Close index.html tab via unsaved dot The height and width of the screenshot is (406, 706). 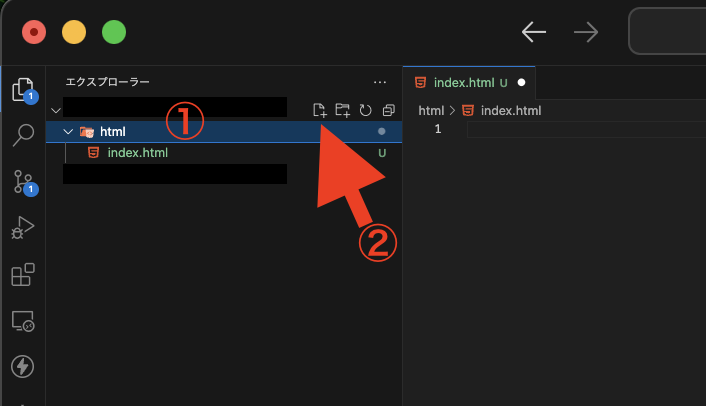coord(521,82)
